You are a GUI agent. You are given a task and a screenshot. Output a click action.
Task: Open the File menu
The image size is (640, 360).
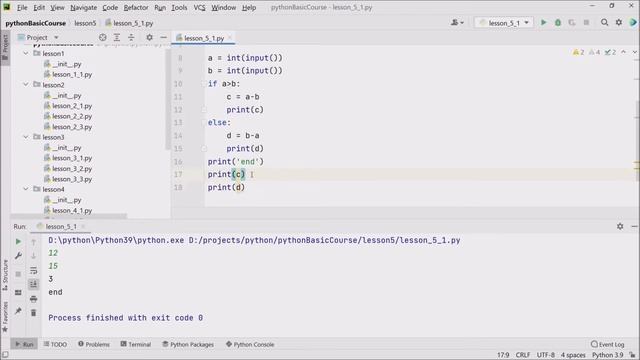click(22, 7)
